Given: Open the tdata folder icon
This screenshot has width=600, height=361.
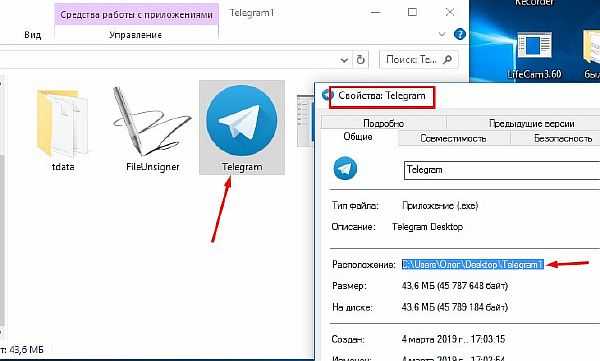Looking at the screenshot, I should tap(62, 123).
